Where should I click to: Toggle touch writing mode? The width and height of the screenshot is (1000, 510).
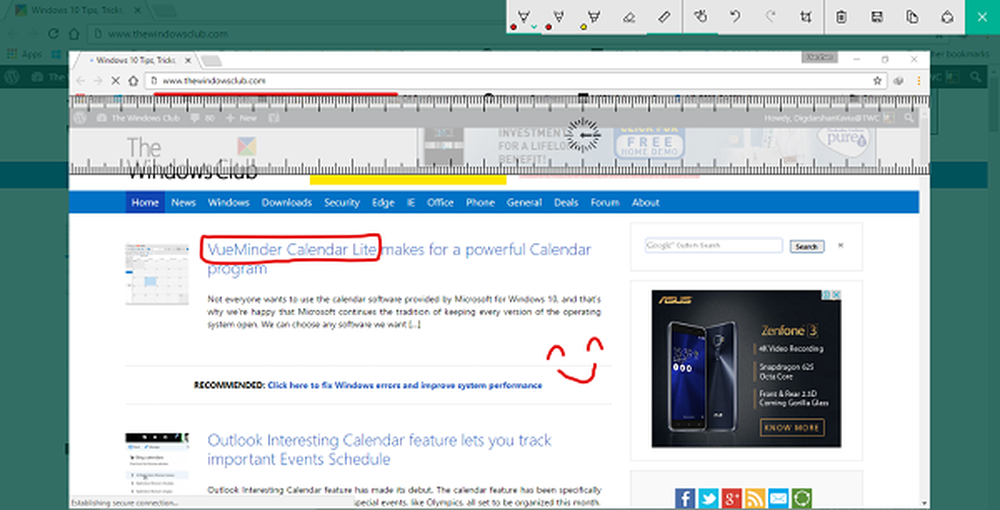tap(701, 17)
